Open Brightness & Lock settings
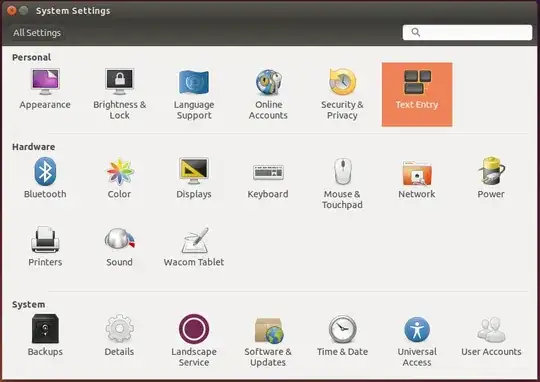This screenshot has width=540, height=382. click(120, 94)
